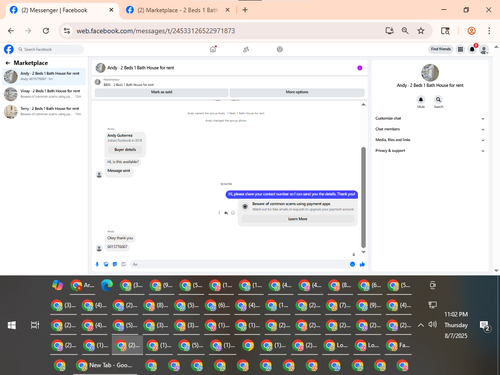Expand the Privacy & support section
Viewport: 500px width, 375px height.
pos(430,151)
